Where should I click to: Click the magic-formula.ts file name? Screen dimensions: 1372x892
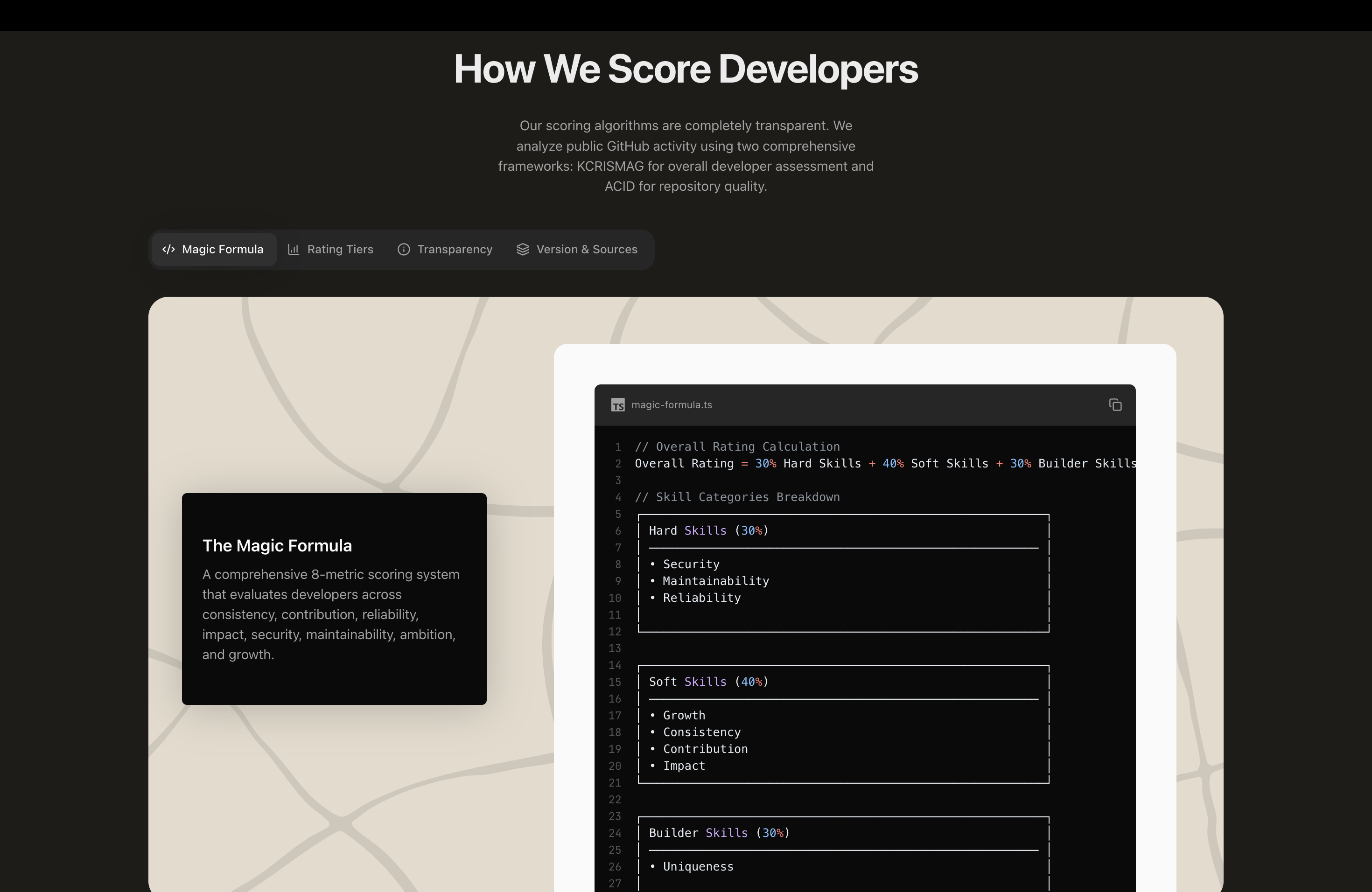(672, 405)
